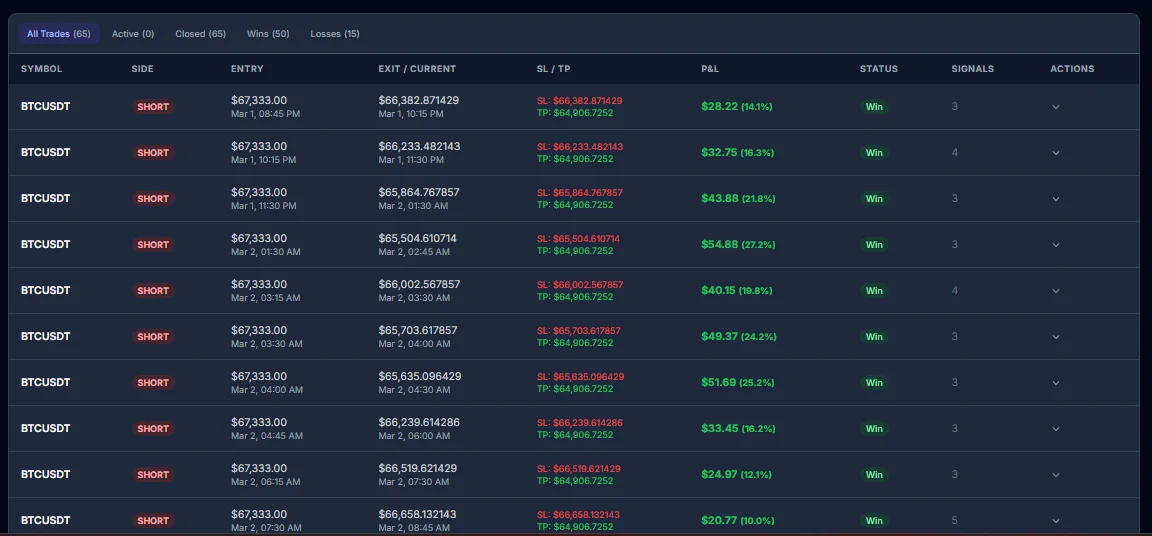
Task: Click P&L value $43.88 (21.8%)
Action: pyautogui.click(x=738, y=198)
